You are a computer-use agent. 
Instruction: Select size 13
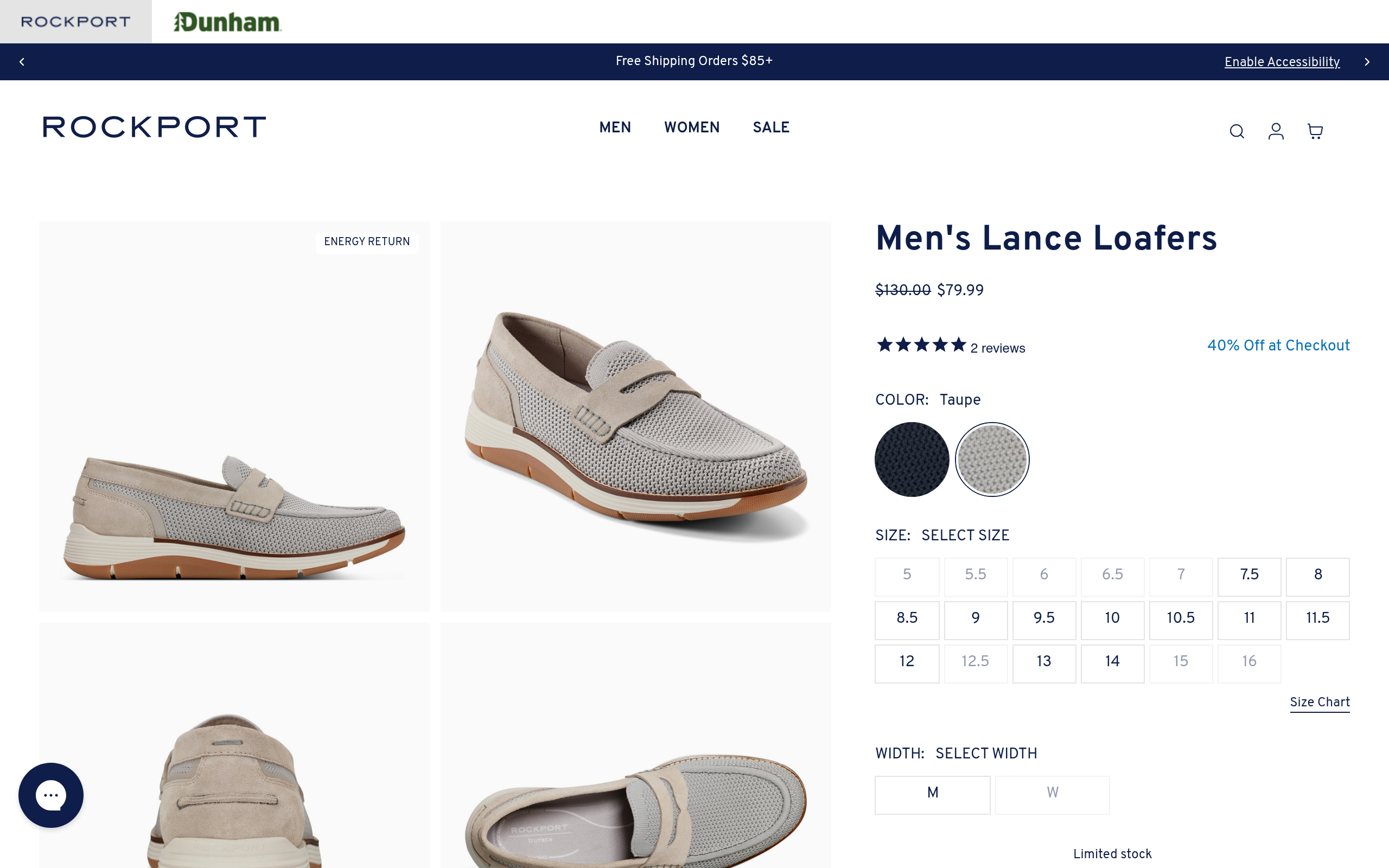point(1043,662)
